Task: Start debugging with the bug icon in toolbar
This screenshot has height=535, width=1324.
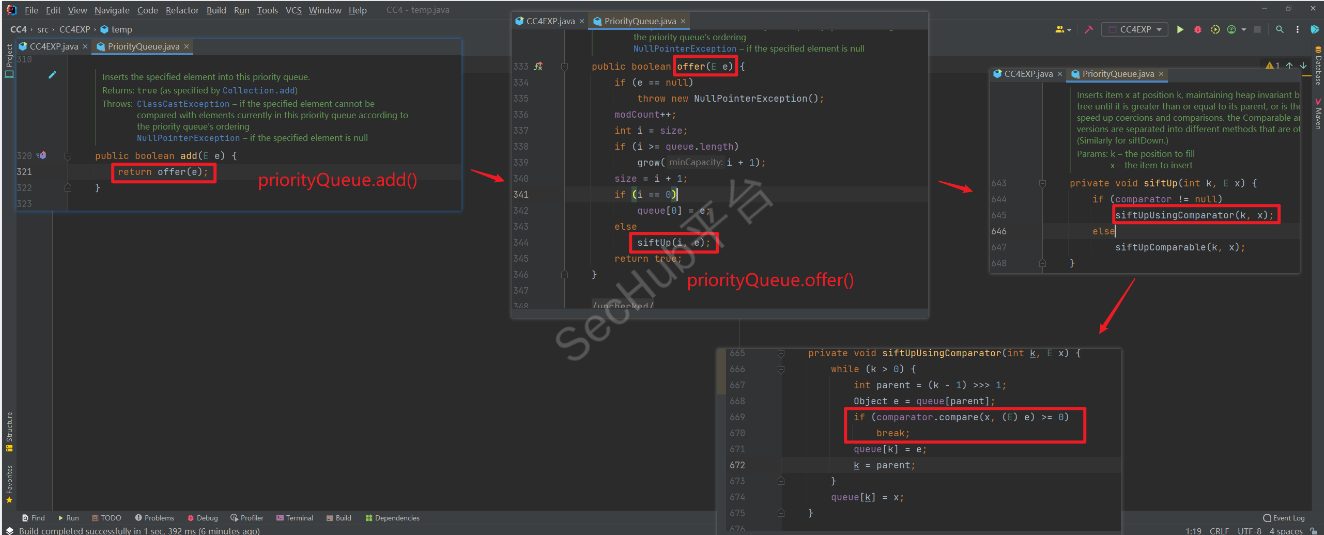Action: 1197,30
